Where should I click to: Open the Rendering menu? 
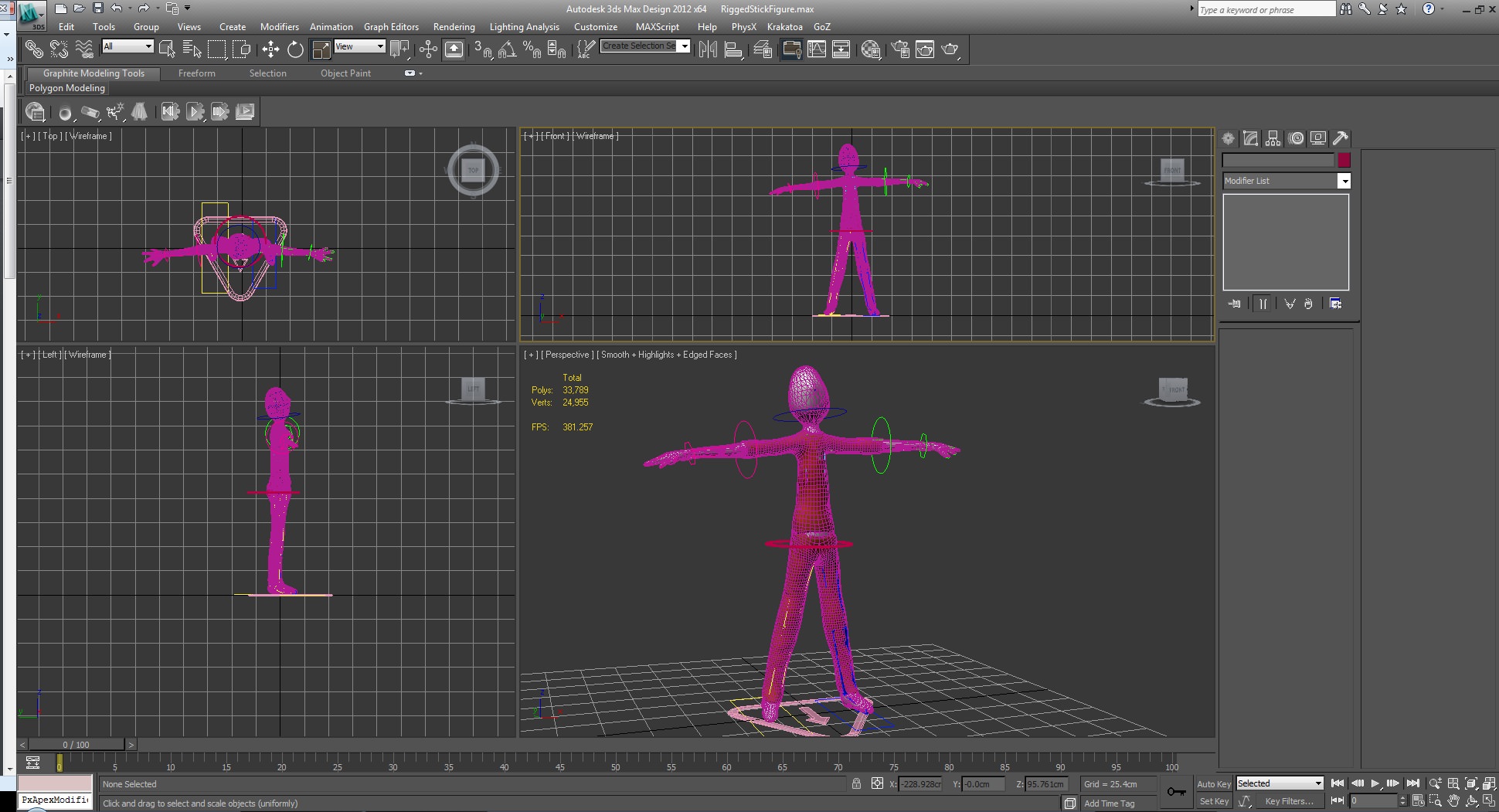pos(454,26)
